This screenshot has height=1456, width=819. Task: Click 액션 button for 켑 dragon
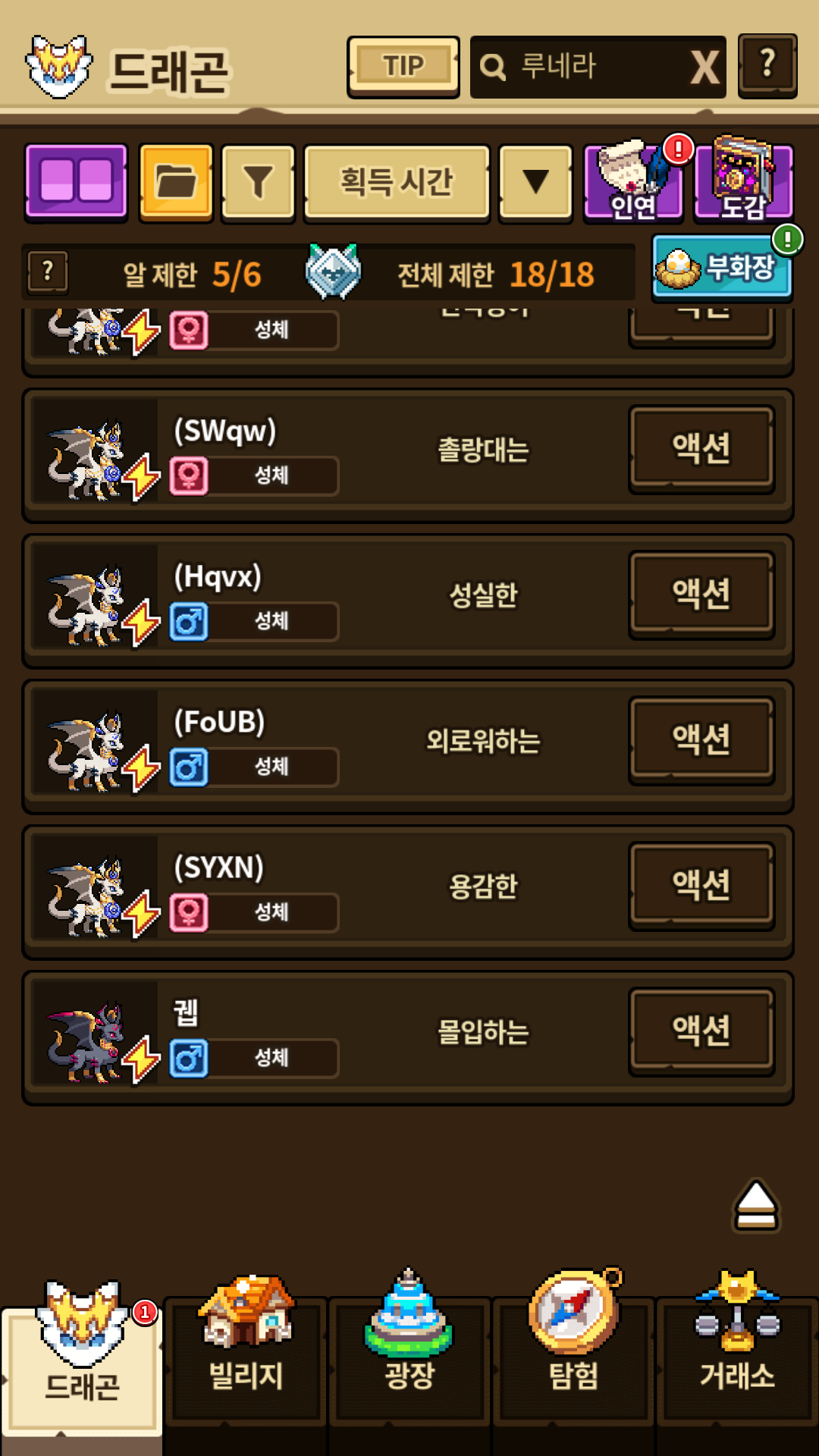coord(701,1031)
